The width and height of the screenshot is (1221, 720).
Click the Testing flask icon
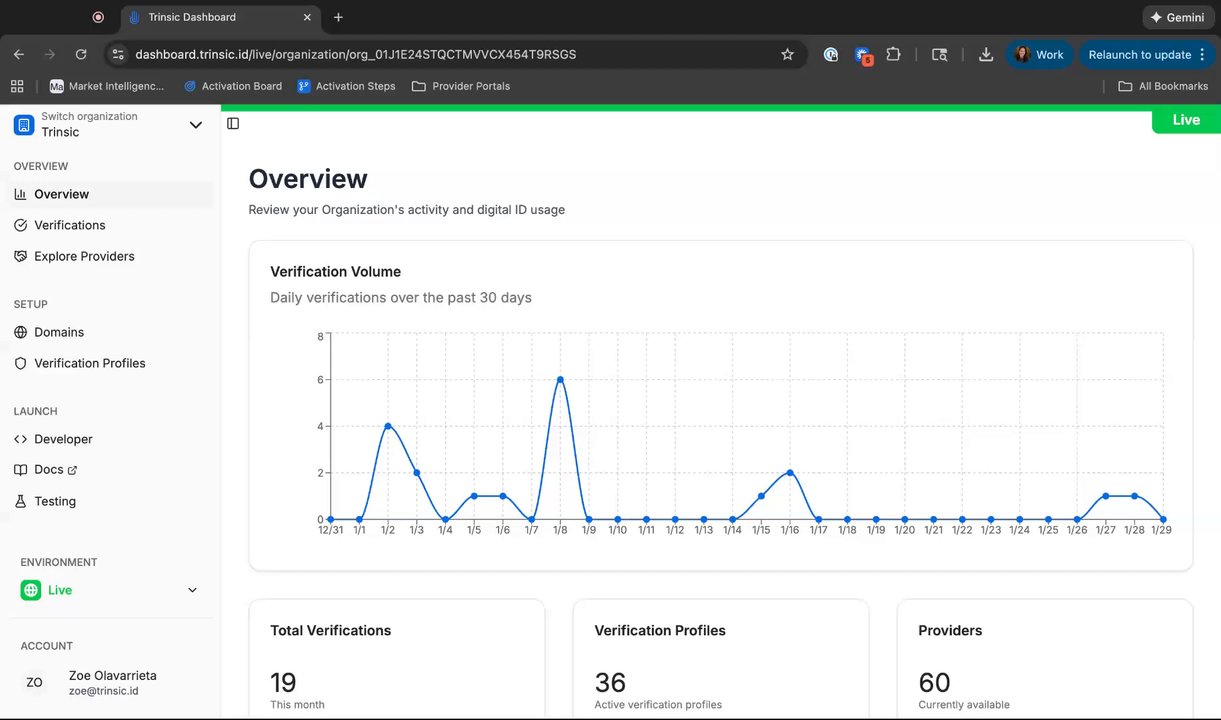point(21,501)
